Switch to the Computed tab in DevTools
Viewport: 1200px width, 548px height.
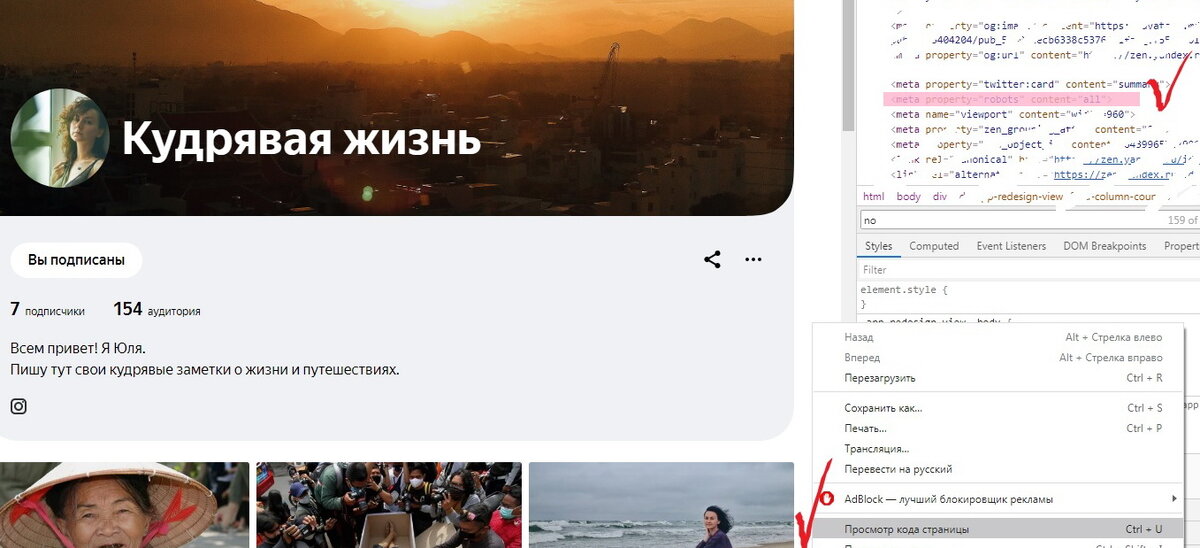click(934, 246)
